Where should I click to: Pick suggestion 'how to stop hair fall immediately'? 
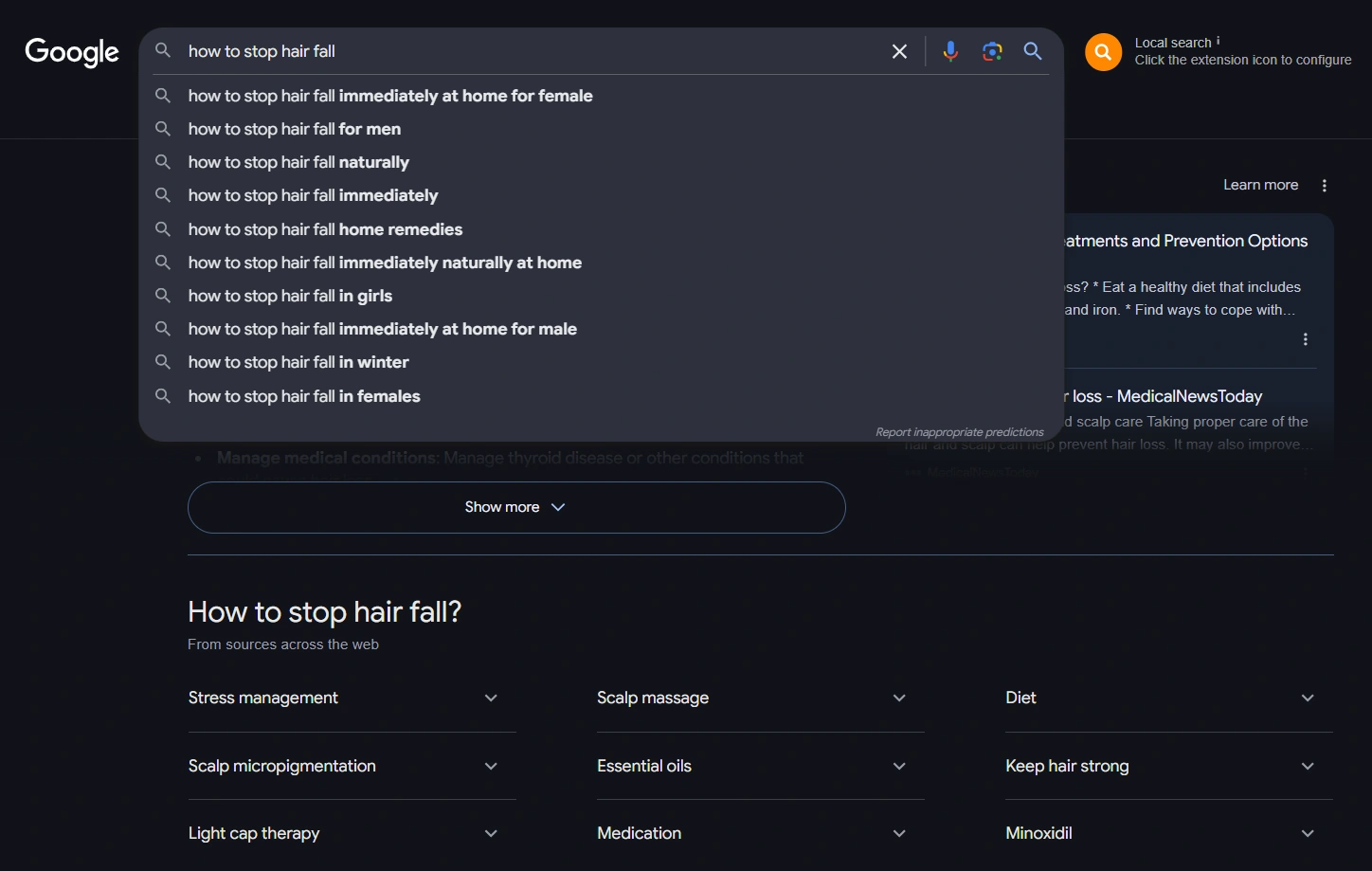[x=602, y=195]
